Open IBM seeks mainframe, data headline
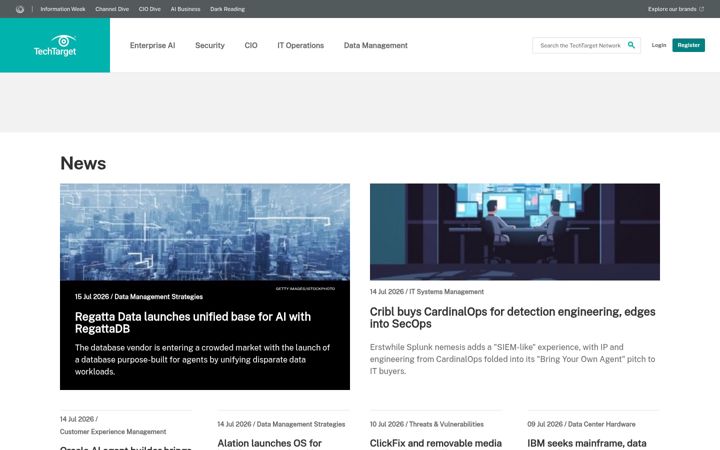This screenshot has height=450, width=720. click(587, 444)
